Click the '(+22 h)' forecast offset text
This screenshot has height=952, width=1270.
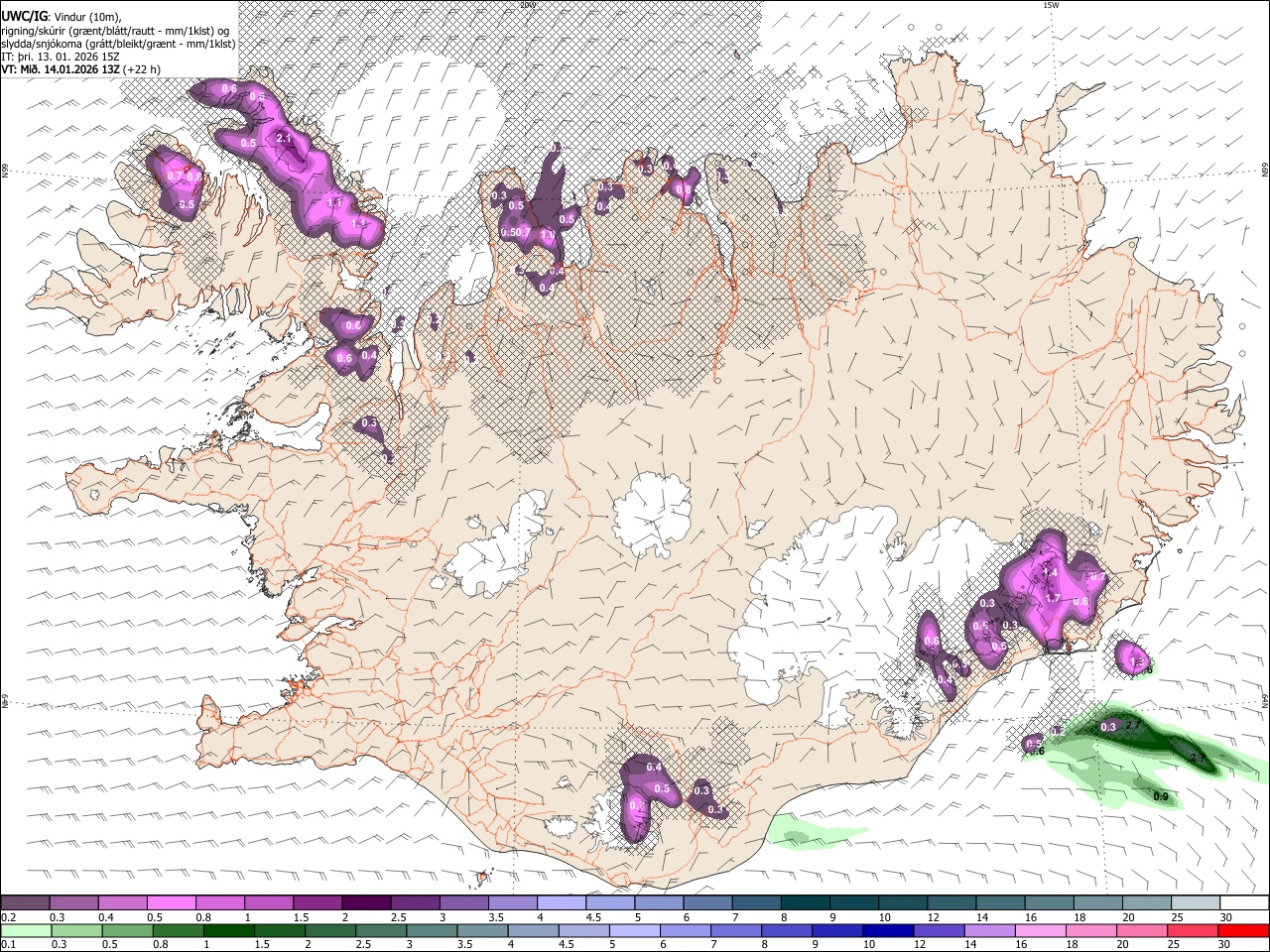coord(142,69)
